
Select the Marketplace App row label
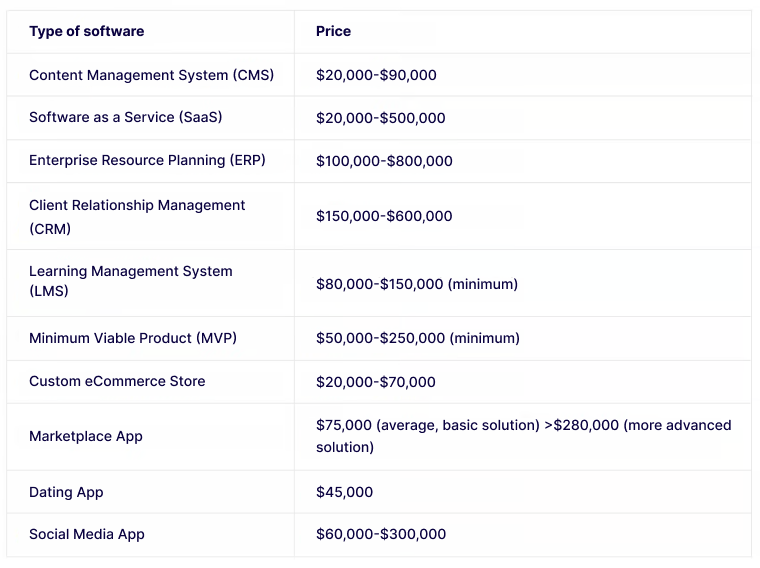click(85, 436)
